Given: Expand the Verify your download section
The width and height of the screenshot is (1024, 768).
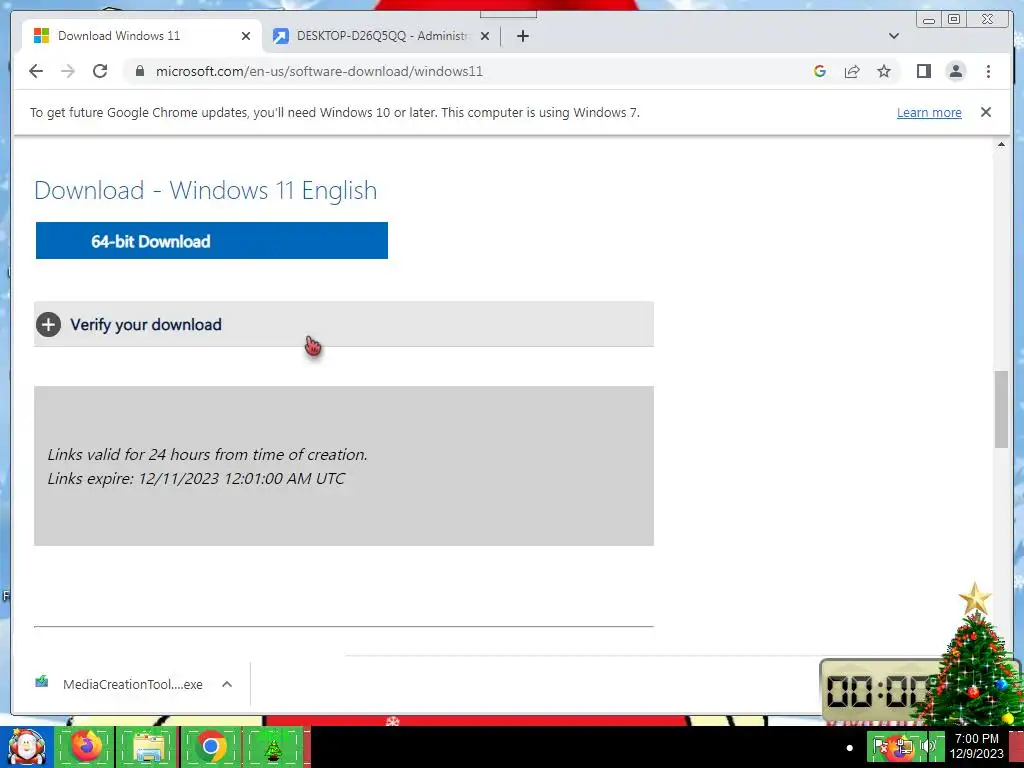Looking at the screenshot, I should [344, 324].
